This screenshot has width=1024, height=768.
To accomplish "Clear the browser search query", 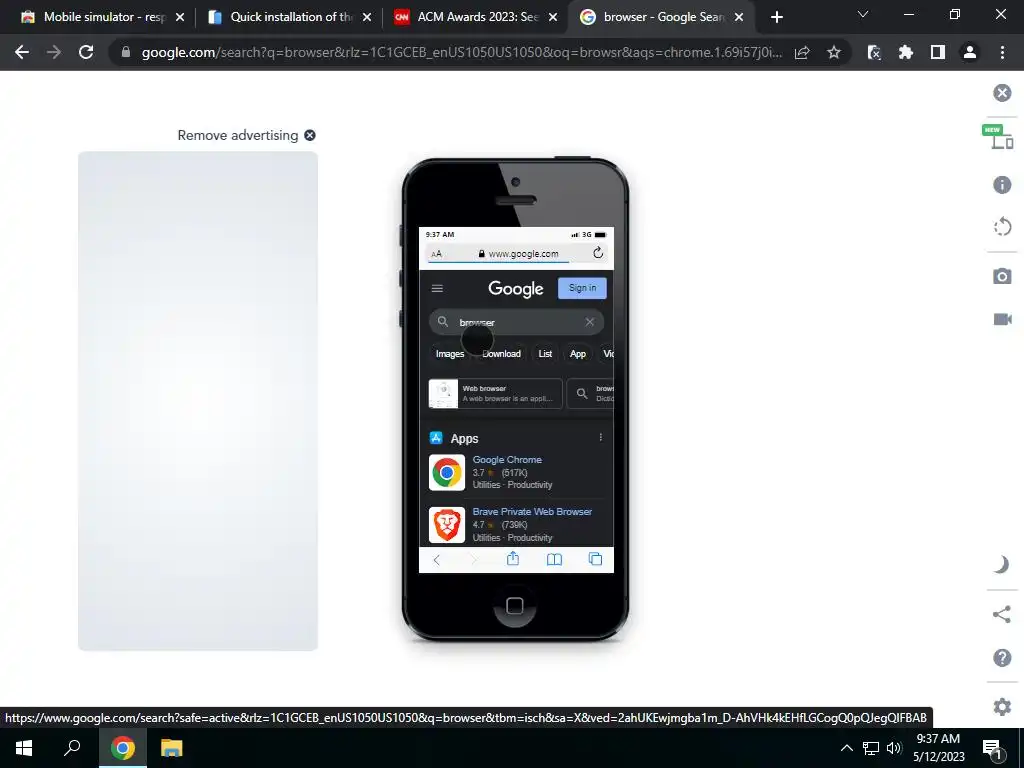I will (590, 322).
